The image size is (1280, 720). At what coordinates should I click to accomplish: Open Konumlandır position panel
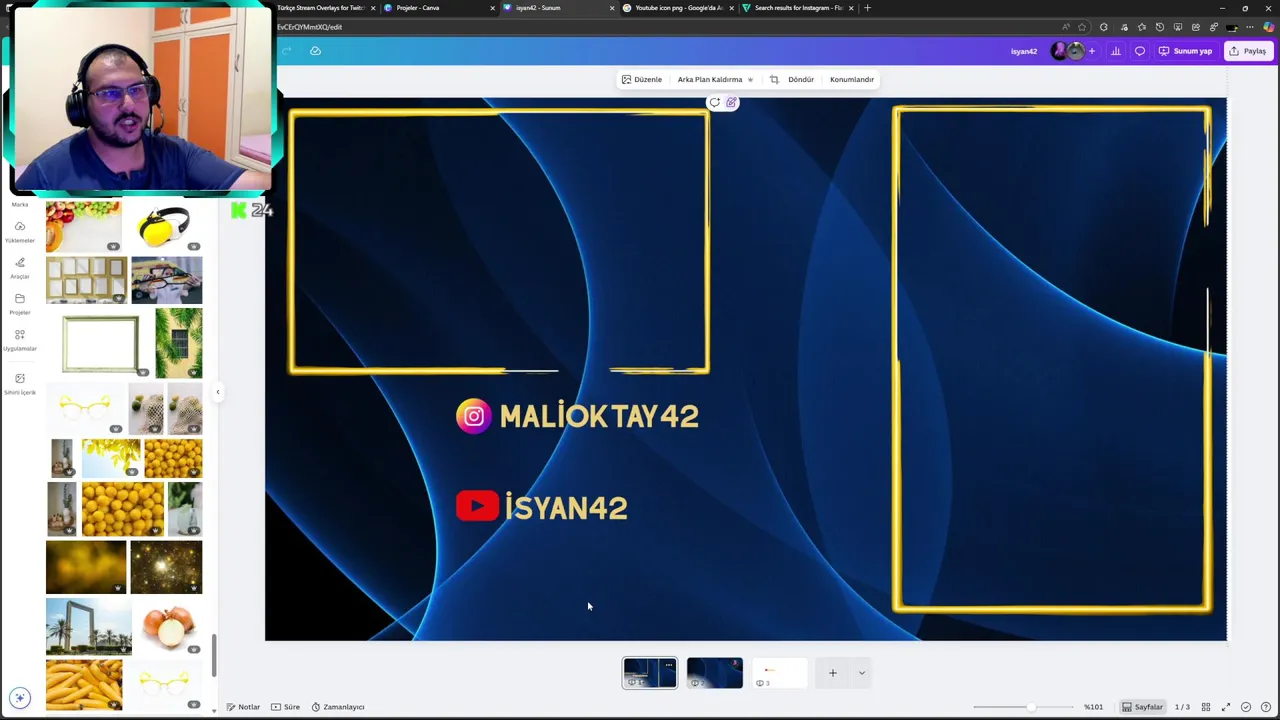(852, 79)
